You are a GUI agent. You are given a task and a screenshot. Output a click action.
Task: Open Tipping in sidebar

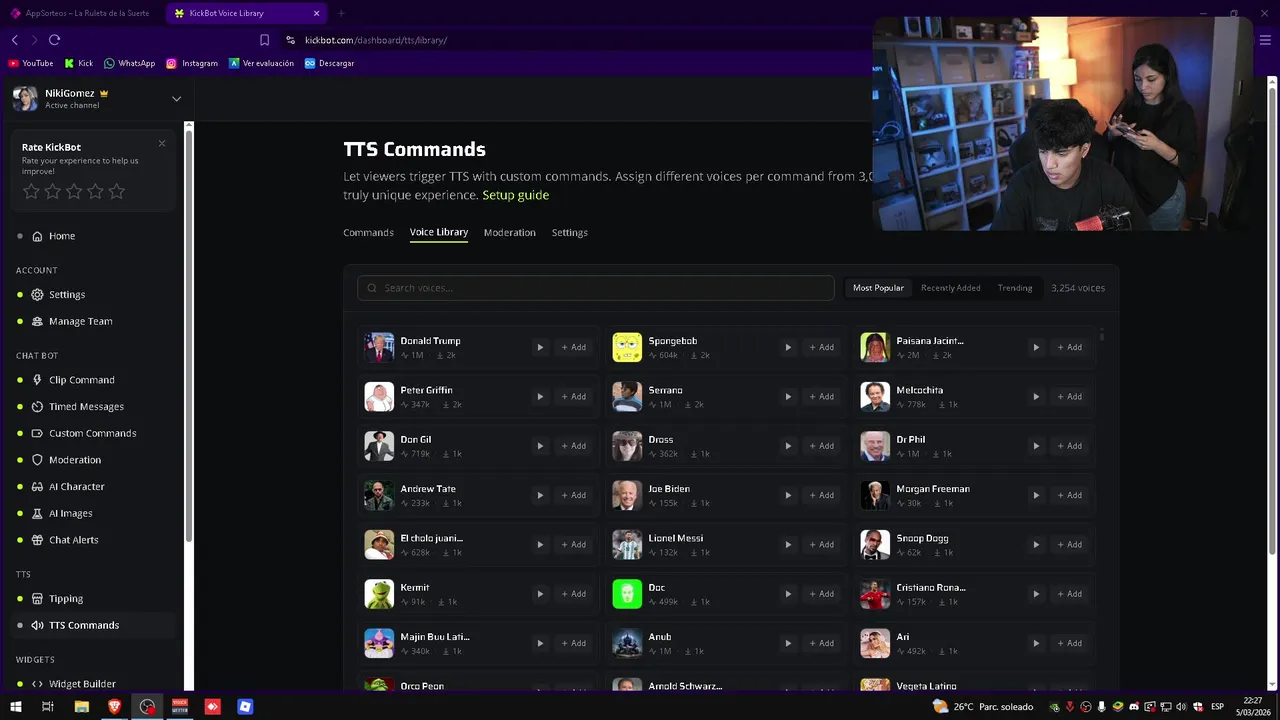coord(57,599)
